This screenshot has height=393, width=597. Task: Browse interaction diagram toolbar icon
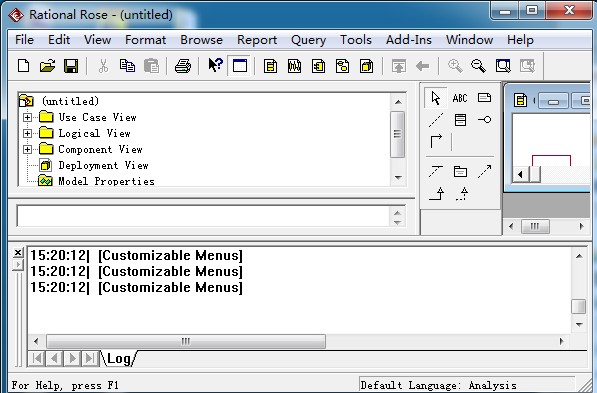click(x=294, y=66)
